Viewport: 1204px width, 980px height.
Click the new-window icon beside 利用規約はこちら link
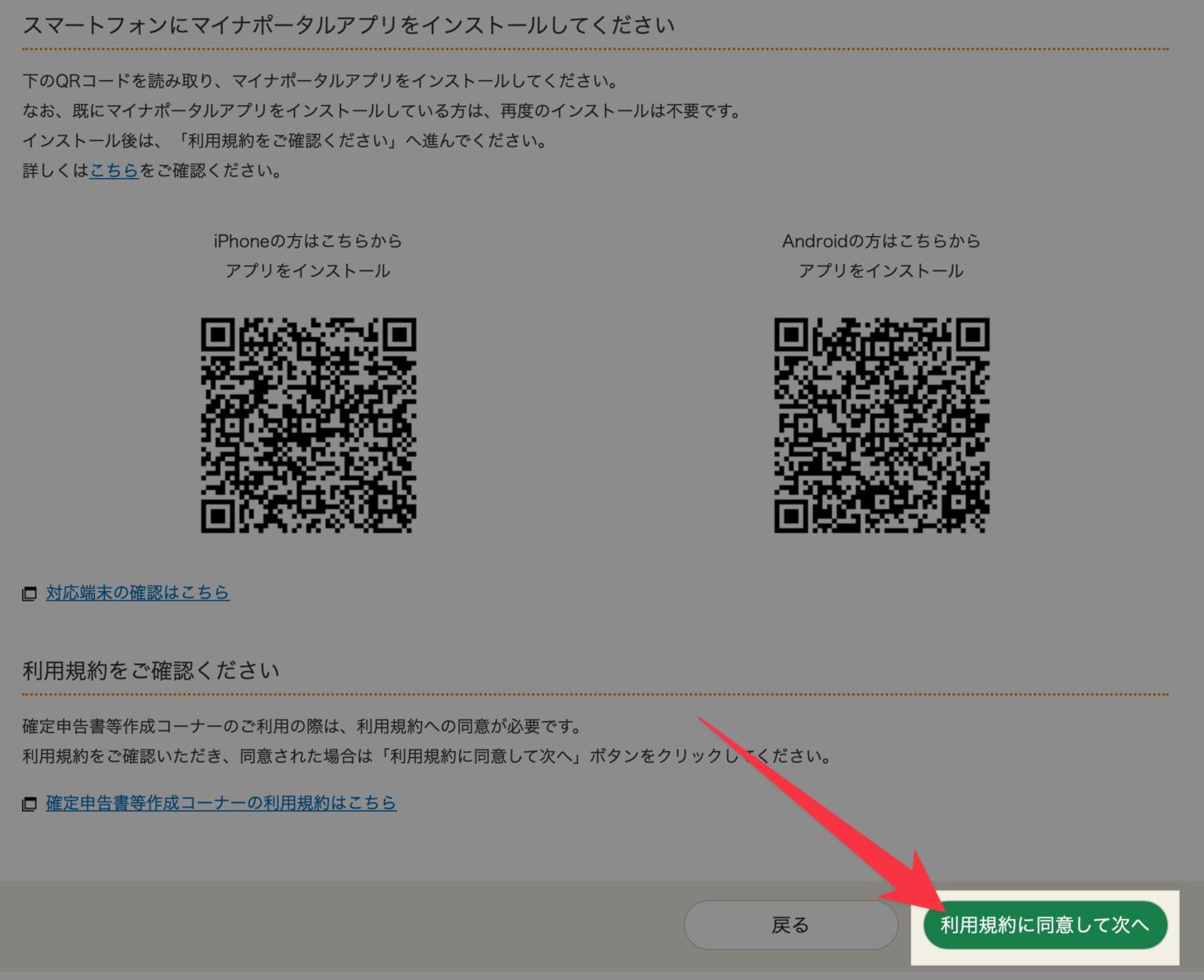click(30, 804)
